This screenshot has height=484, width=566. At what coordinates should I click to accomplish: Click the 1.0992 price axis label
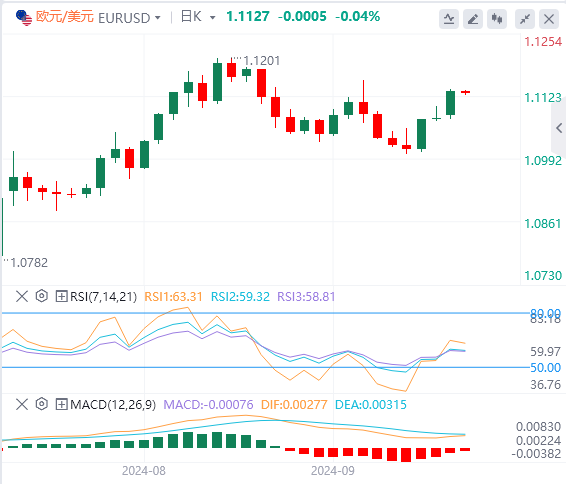click(x=543, y=161)
